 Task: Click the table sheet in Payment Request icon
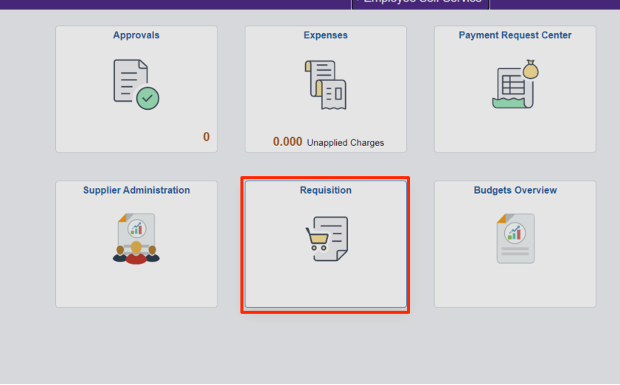tap(513, 85)
